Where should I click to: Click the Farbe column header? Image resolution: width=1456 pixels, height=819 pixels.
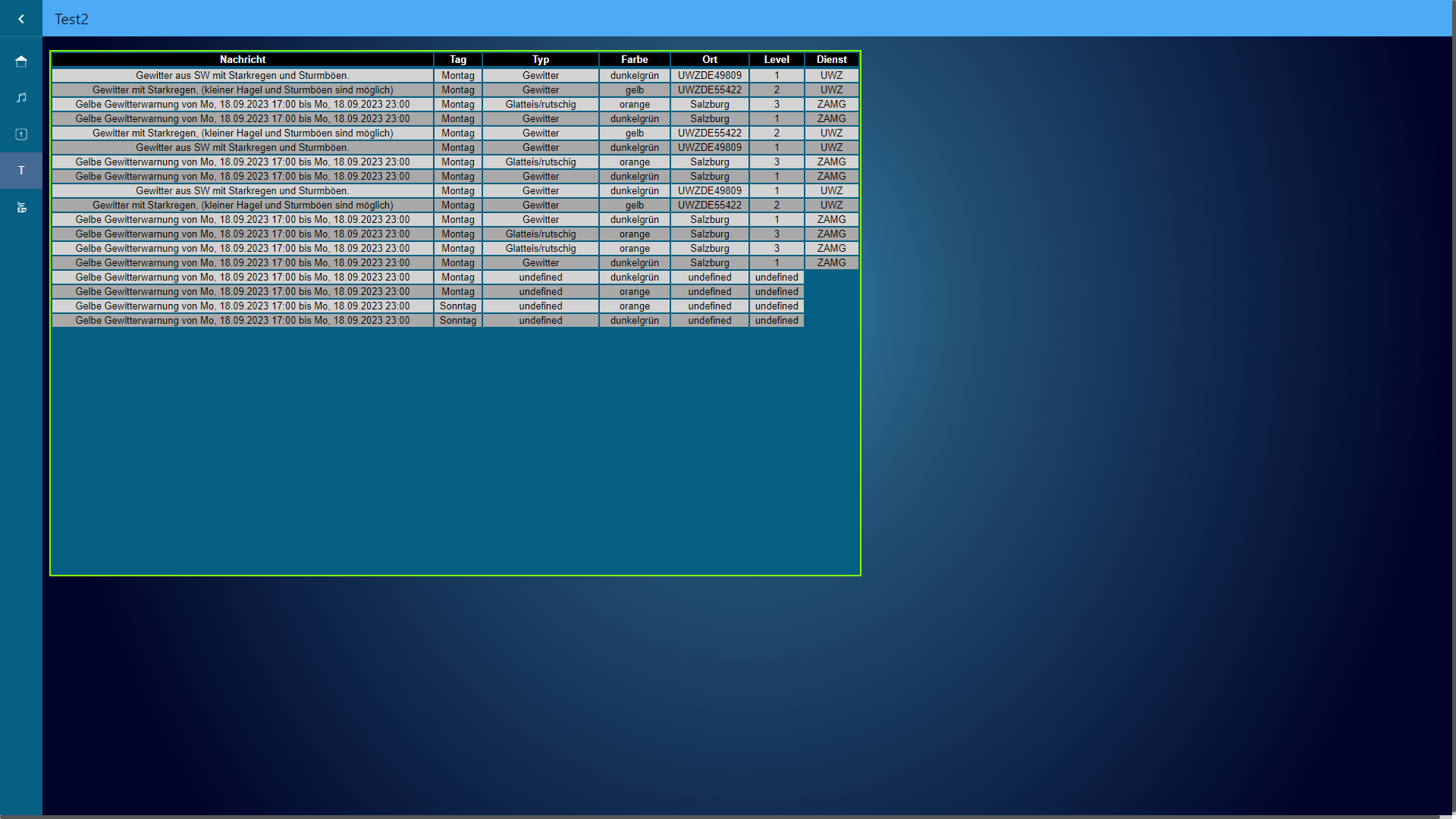point(635,59)
